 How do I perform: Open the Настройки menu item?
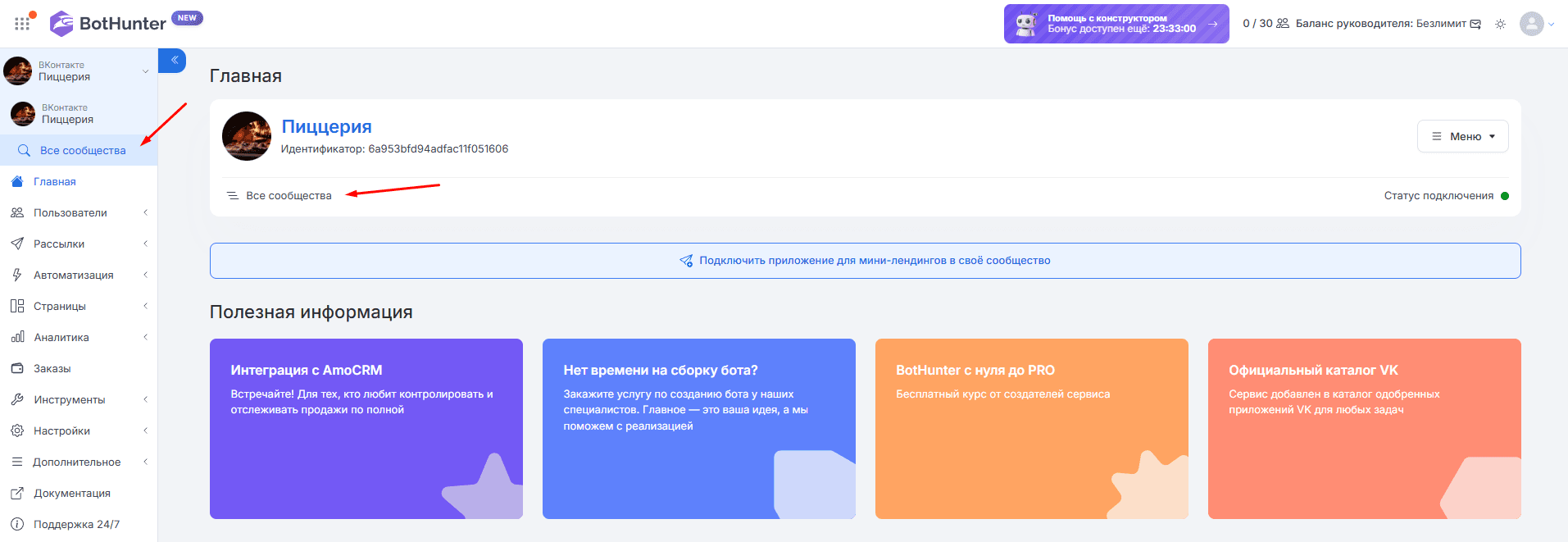pyautogui.click(x=61, y=430)
